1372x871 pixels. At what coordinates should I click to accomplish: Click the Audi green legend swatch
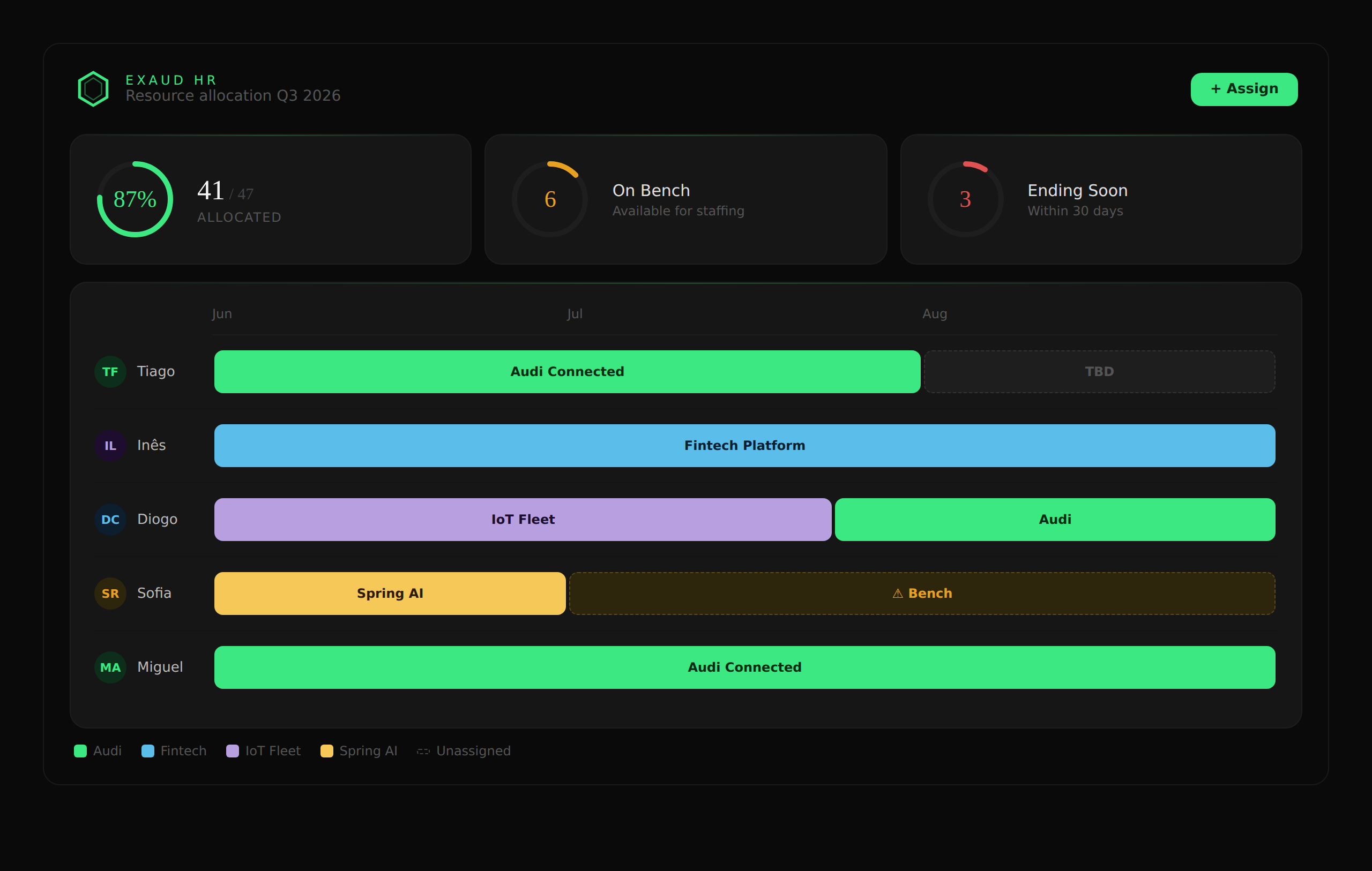pyautogui.click(x=80, y=751)
